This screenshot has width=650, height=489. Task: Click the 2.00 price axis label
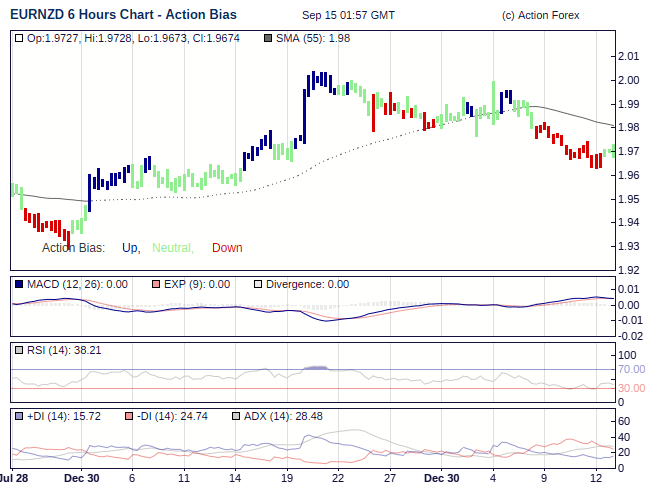point(628,80)
